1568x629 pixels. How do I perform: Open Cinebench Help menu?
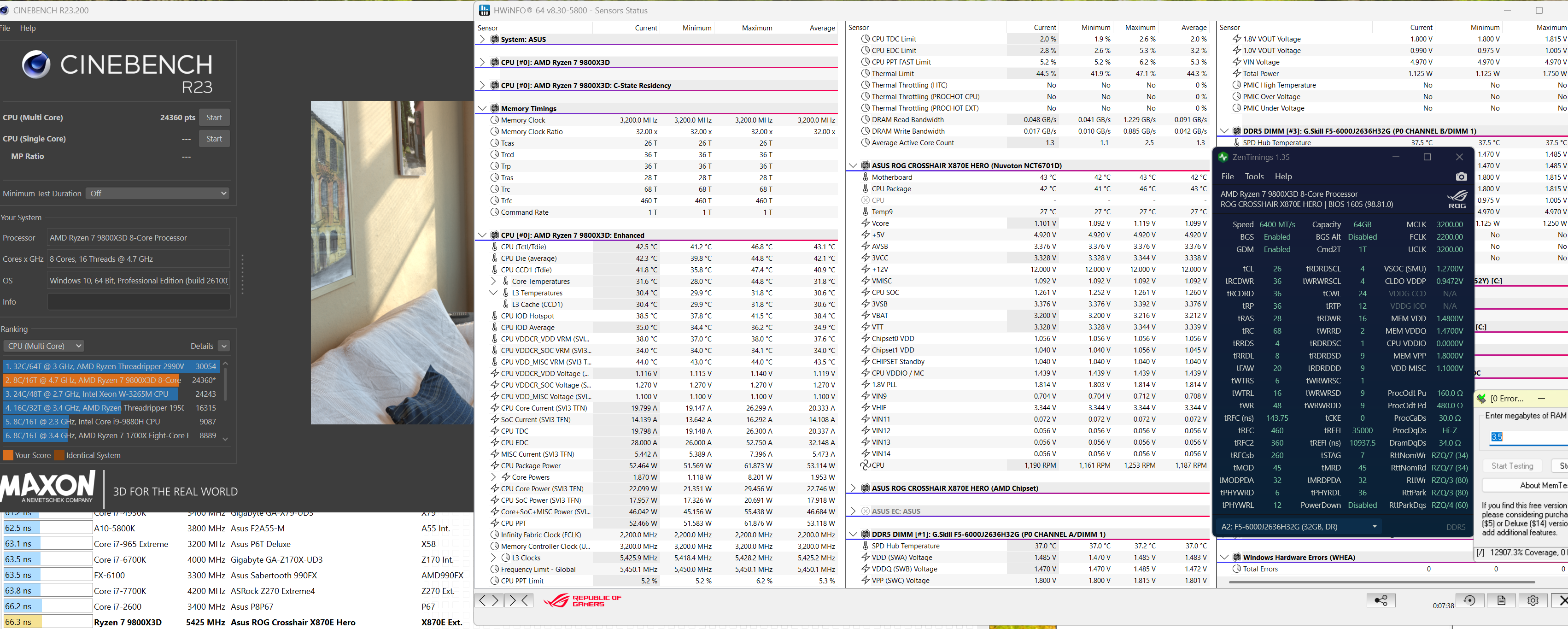(x=27, y=28)
